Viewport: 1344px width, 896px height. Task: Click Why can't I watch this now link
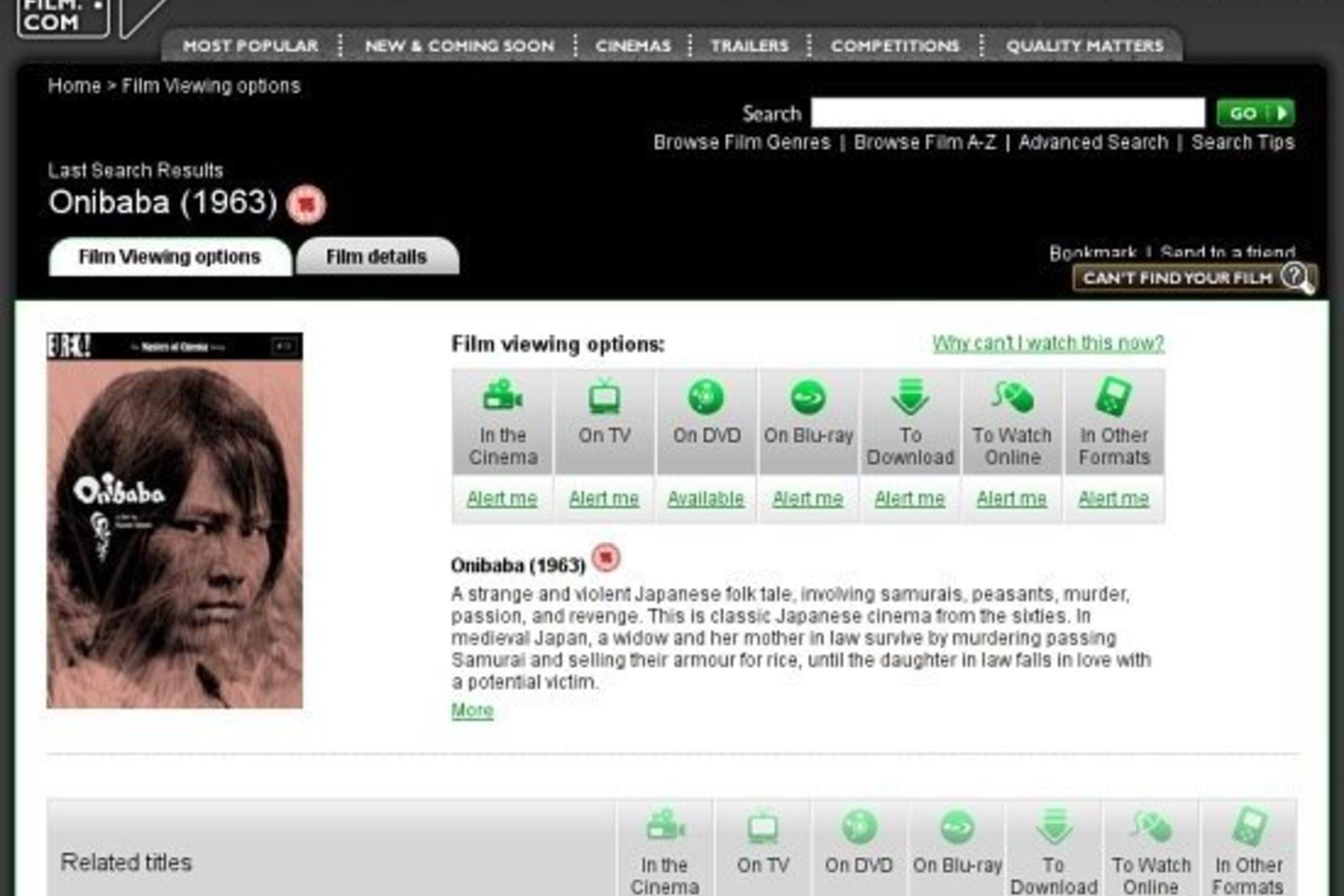(x=1048, y=343)
